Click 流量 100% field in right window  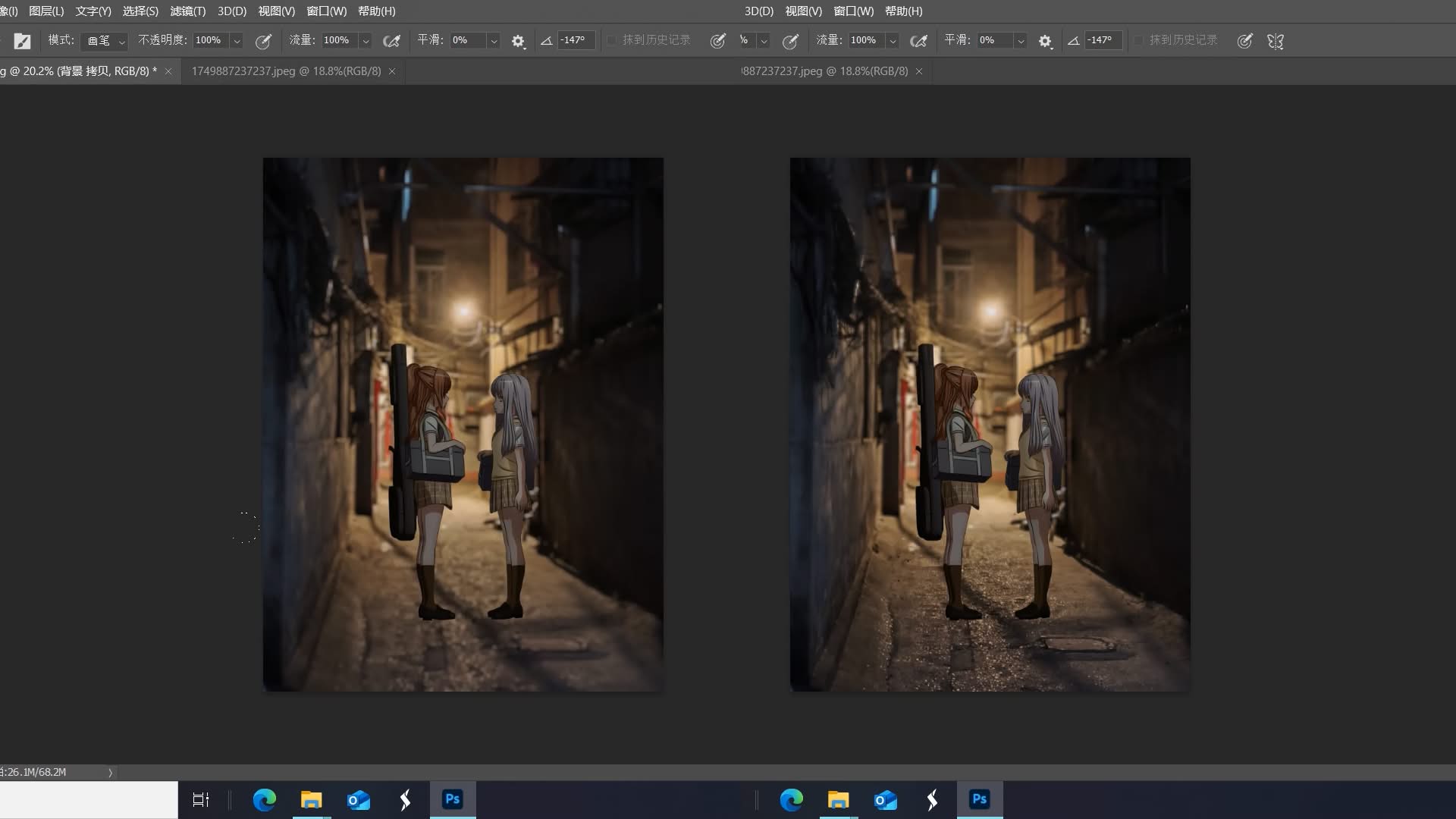(x=866, y=40)
